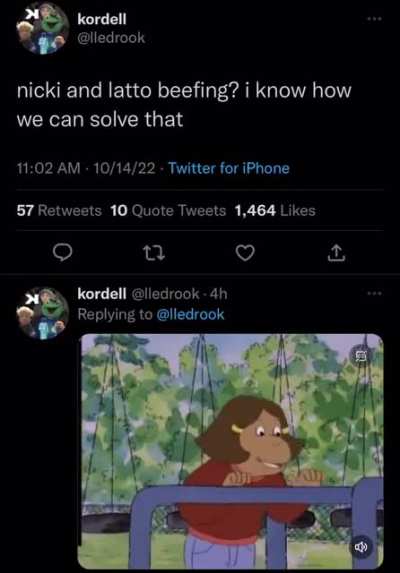The image size is (400, 573).
Task: Click the kordell display name in the reply
Action: [x=102, y=293]
